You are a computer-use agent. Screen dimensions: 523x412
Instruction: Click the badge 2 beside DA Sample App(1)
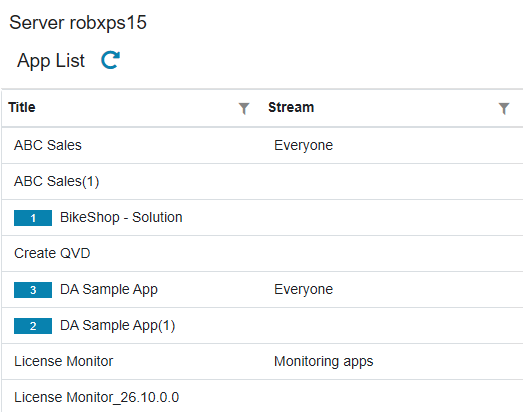[33, 326]
